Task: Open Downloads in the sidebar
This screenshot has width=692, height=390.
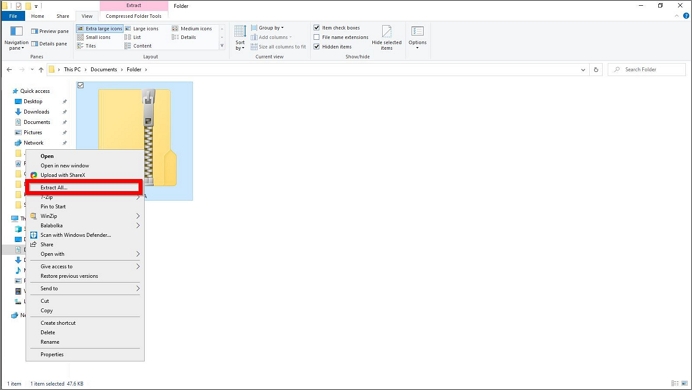Action: [32, 112]
